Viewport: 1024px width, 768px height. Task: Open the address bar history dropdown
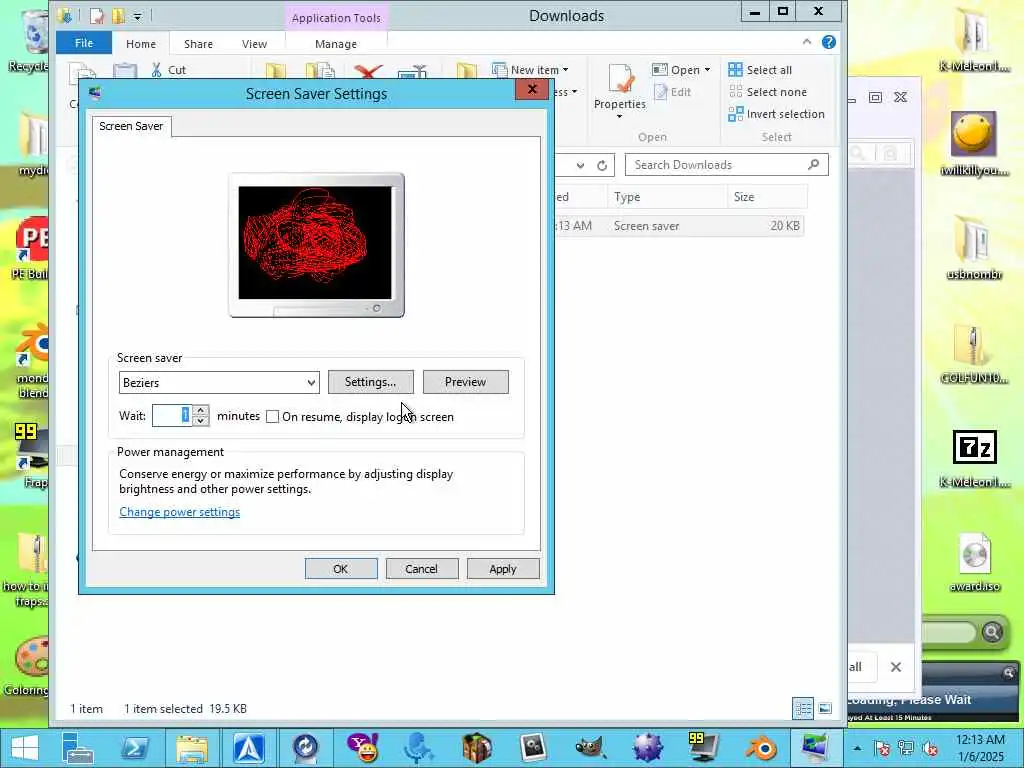point(580,165)
